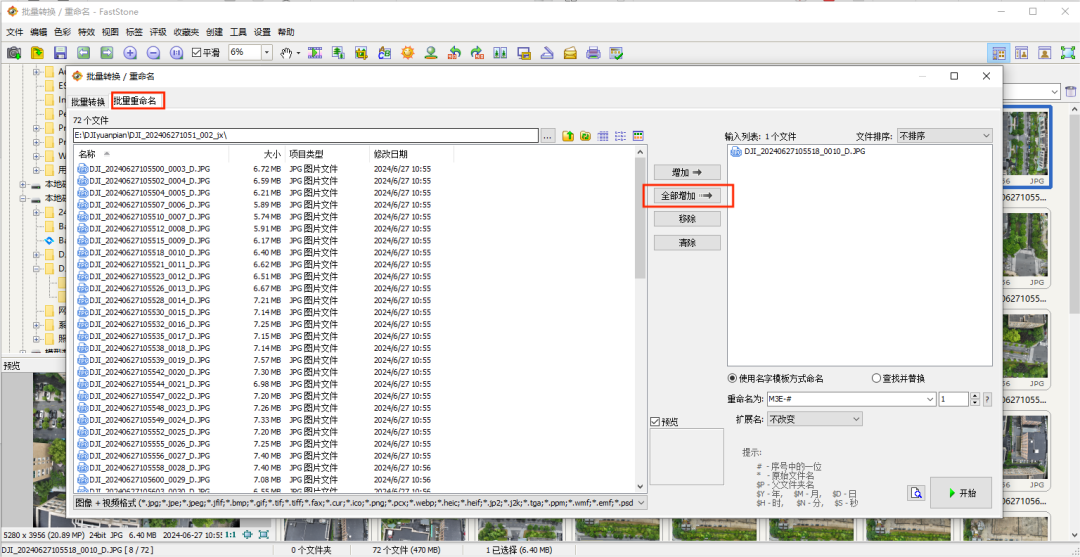1080x557 pixels.
Task: Click the ? help button beside number field
Action: [987, 399]
